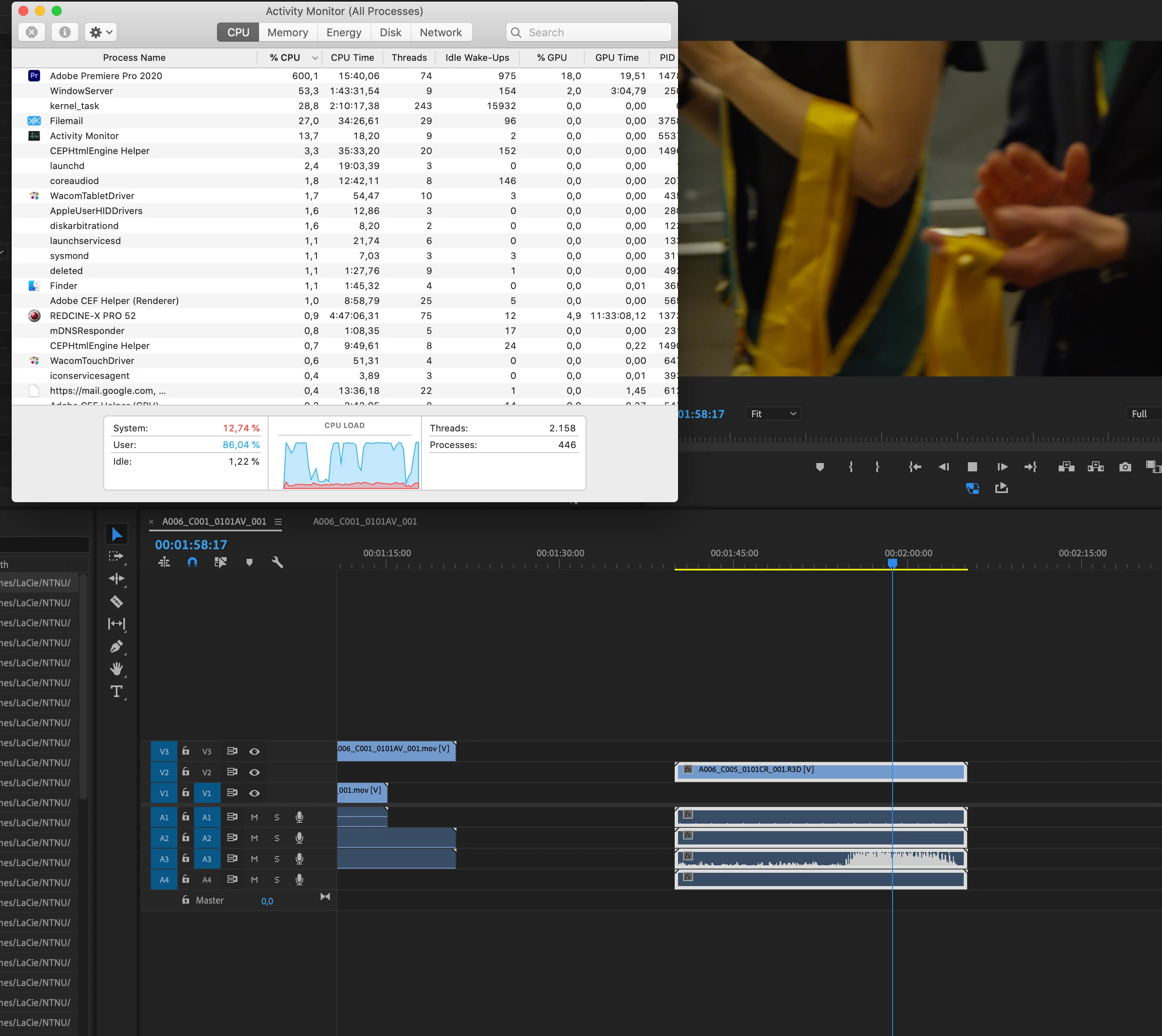Click the inspect process info button
The width and height of the screenshot is (1162, 1036).
tap(65, 32)
